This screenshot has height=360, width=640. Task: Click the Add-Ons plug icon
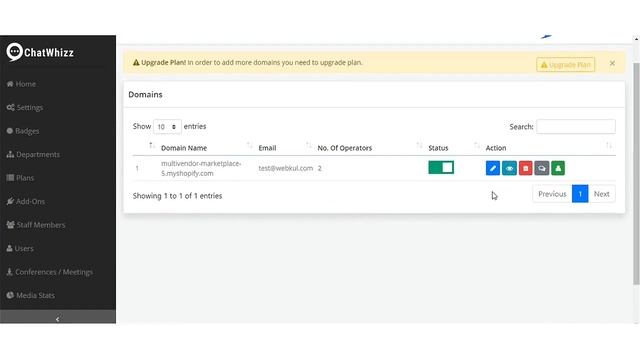(x=10, y=201)
